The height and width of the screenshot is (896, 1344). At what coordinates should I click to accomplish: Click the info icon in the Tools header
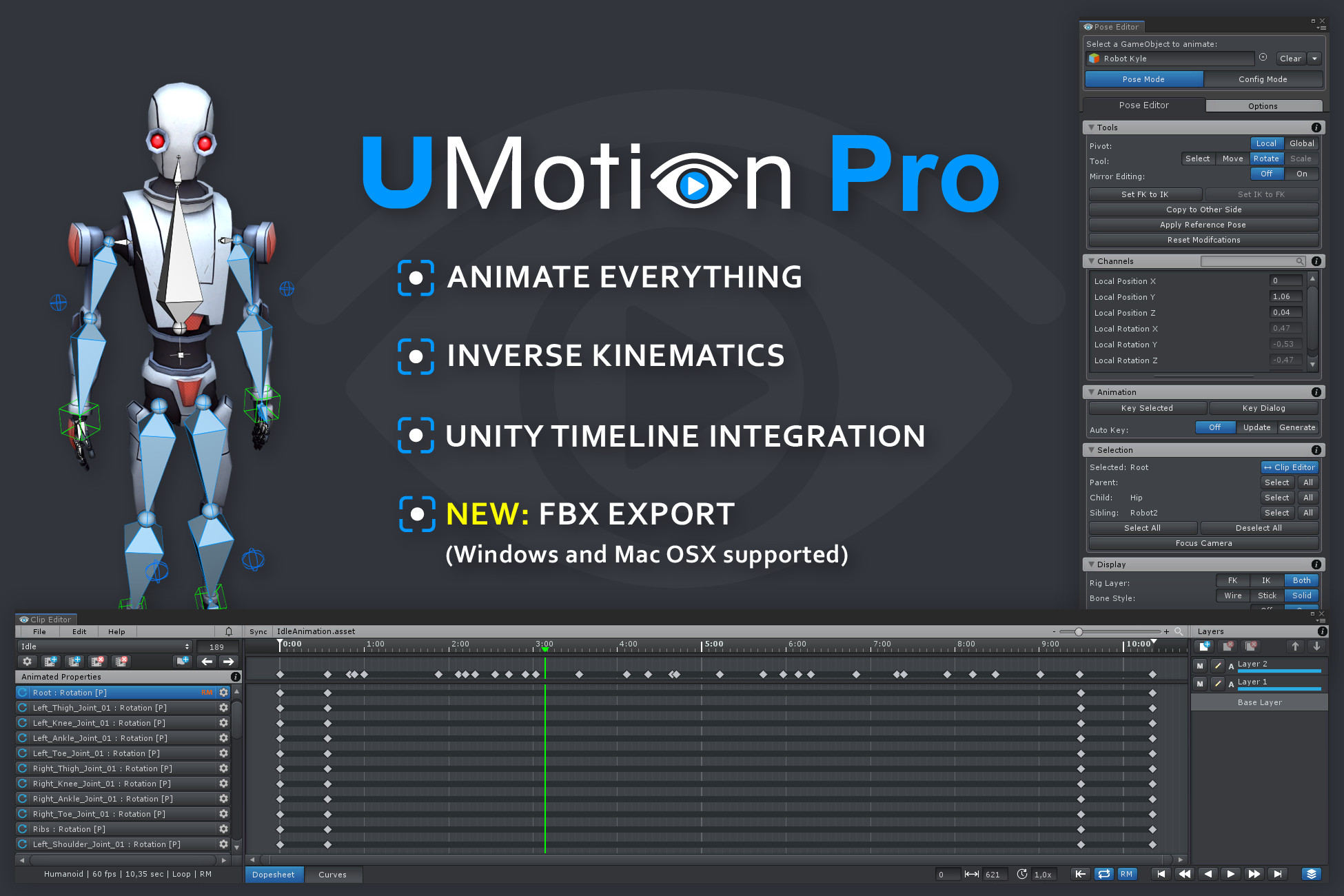(1316, 128)
